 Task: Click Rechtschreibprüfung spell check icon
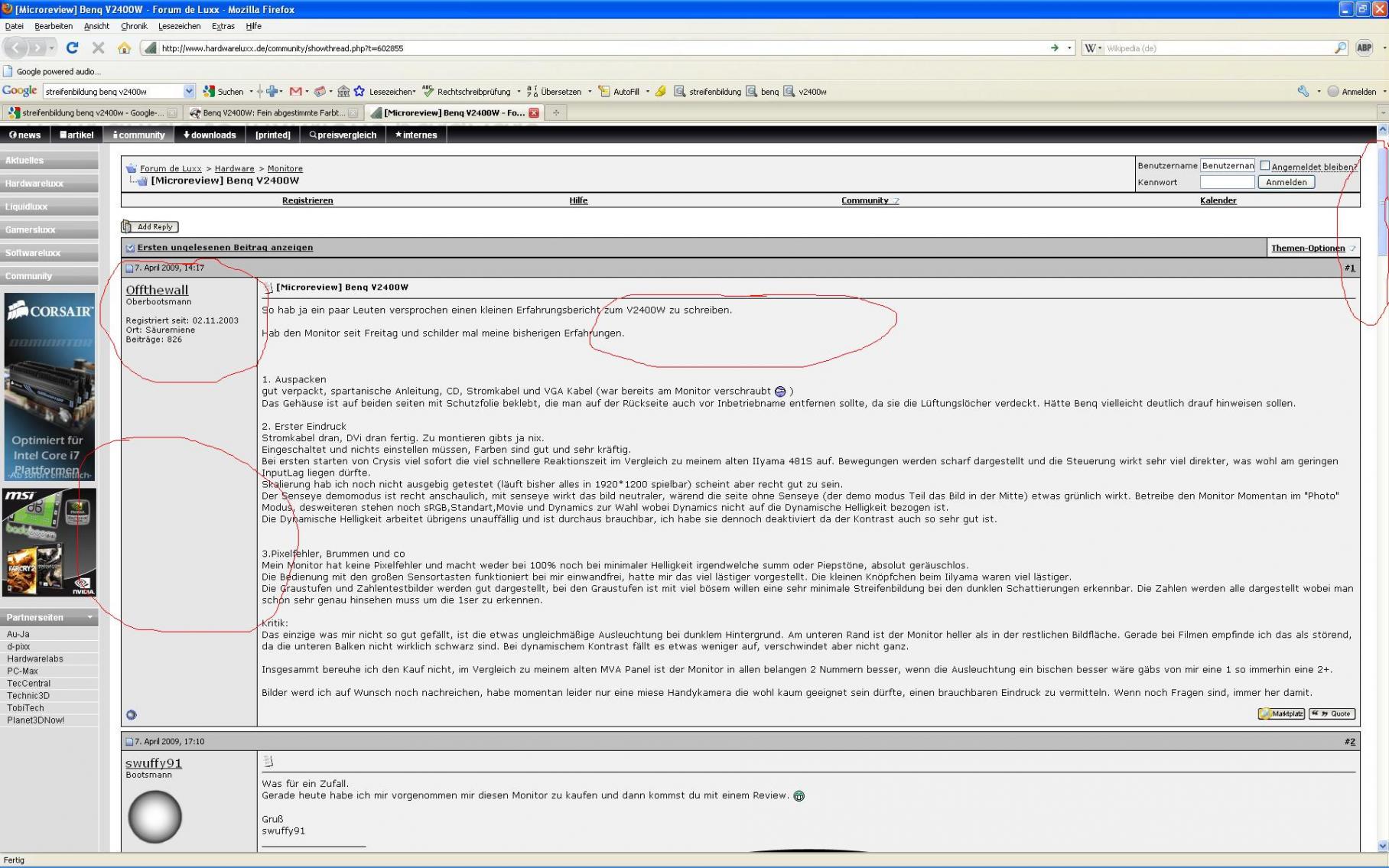(x=428, y=91)
